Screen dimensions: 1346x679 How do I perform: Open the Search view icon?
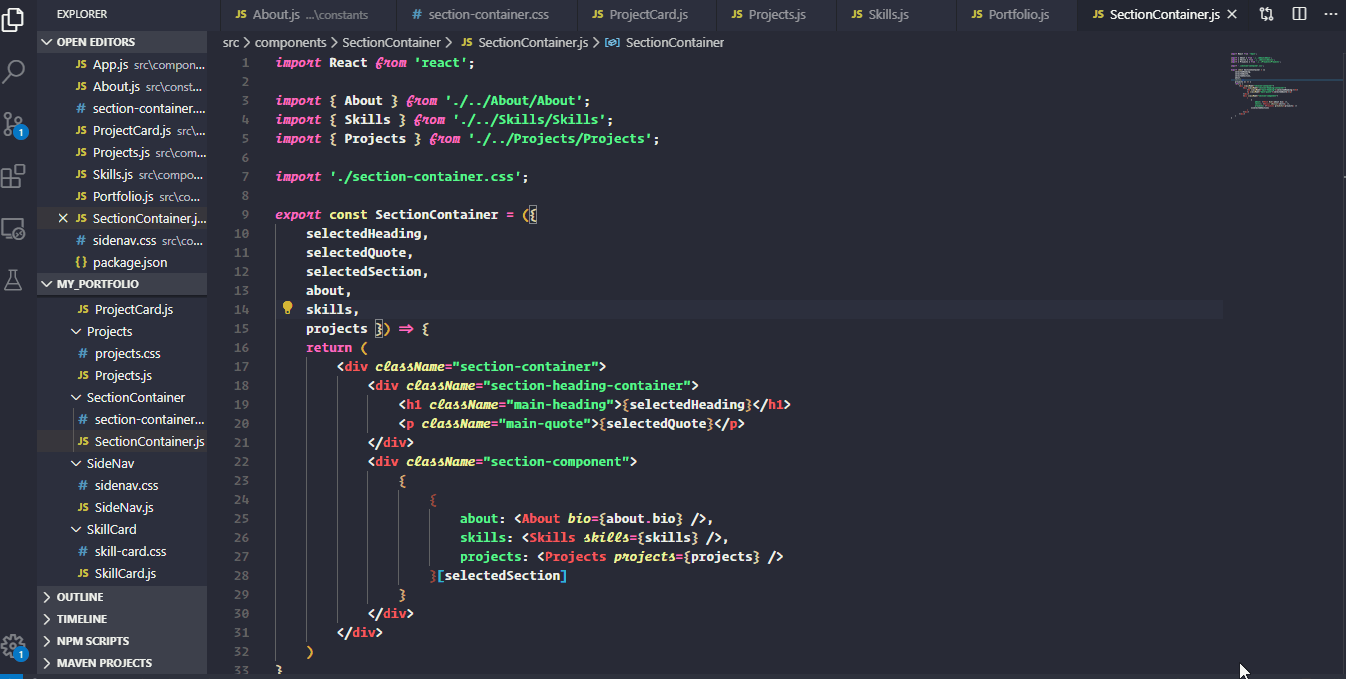click(14, 71)
